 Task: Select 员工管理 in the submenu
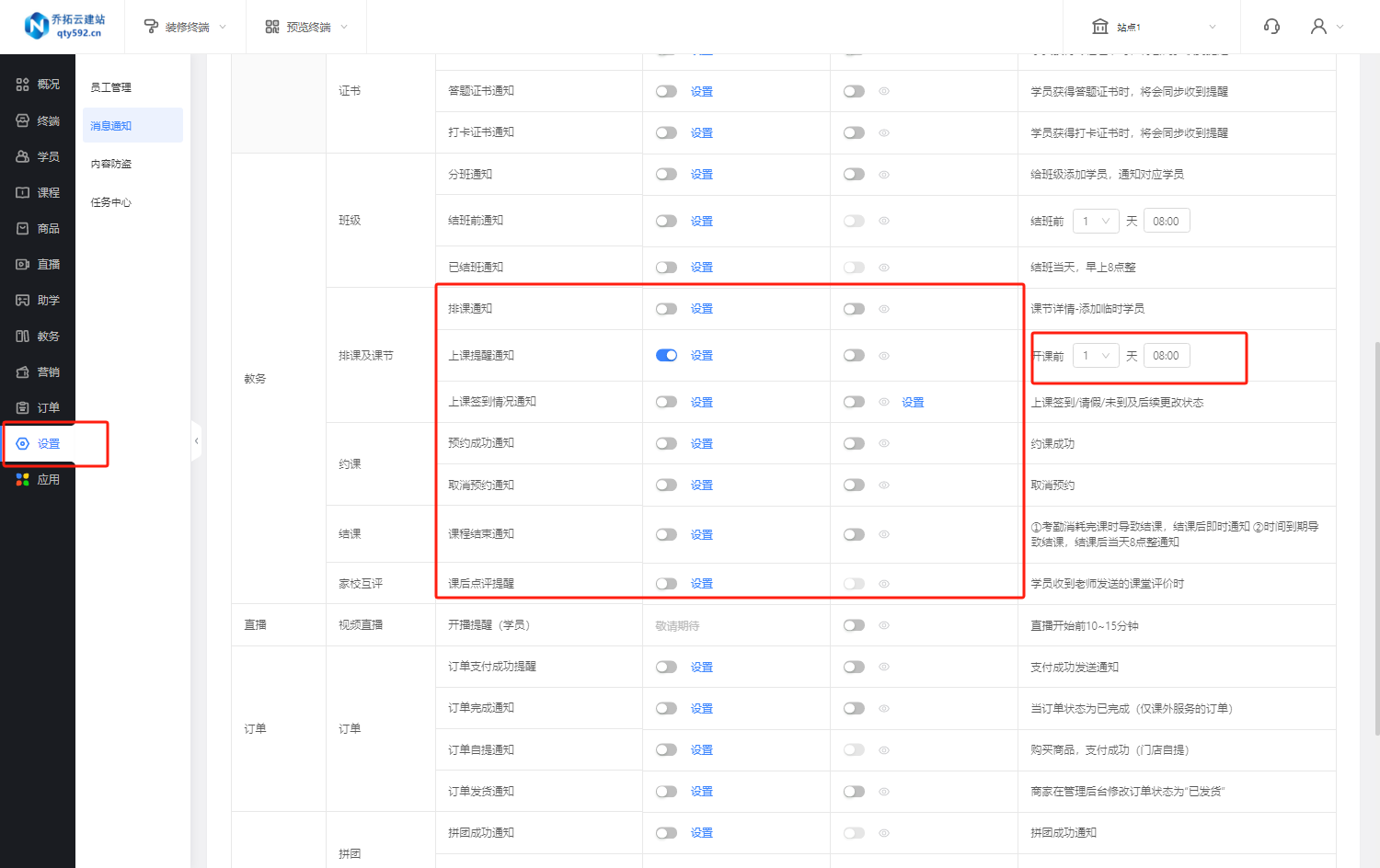click(x=111, y=87)
